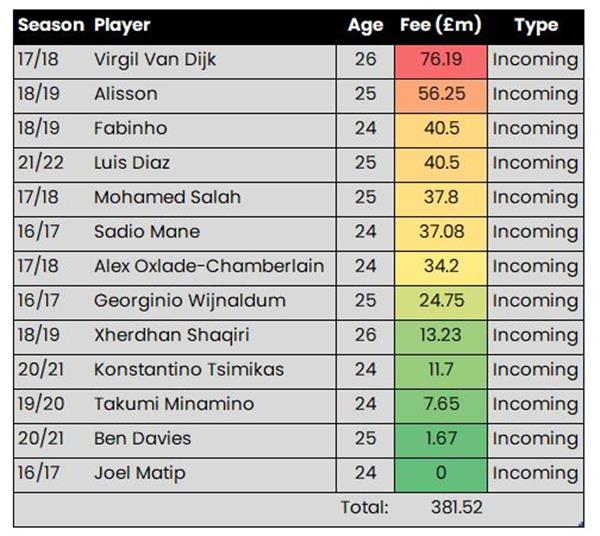This screenshot has height=536, width=600.
Task: Click the Type column header
Action: click(534, 26)
